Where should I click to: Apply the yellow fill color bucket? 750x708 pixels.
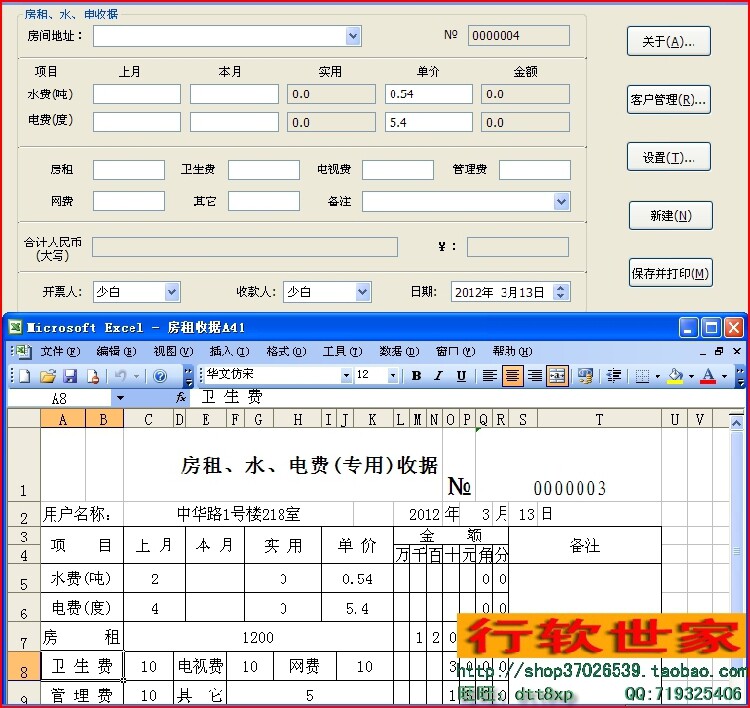coord(675,376)
